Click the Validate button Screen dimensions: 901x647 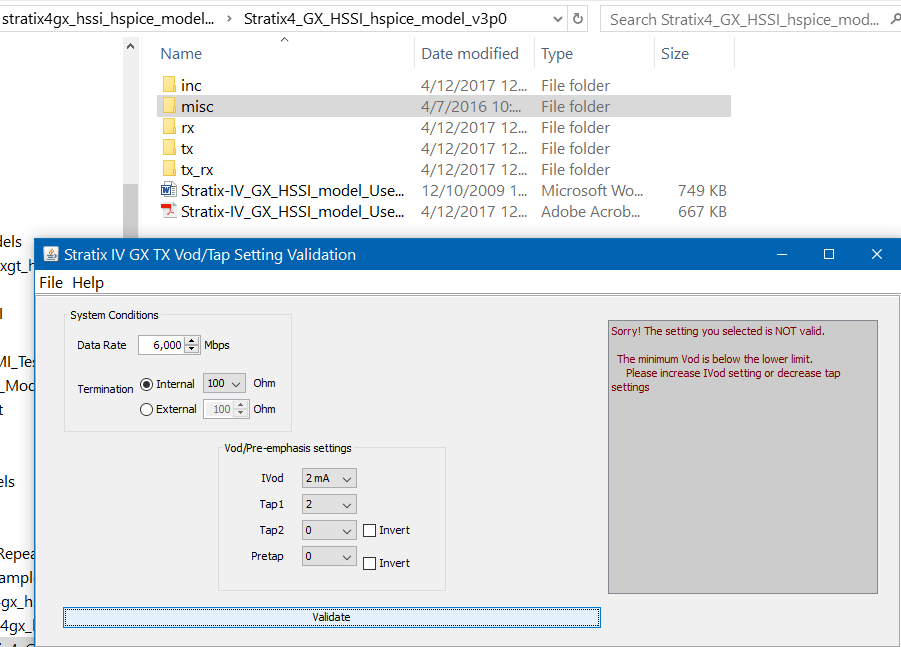(331, 617)
